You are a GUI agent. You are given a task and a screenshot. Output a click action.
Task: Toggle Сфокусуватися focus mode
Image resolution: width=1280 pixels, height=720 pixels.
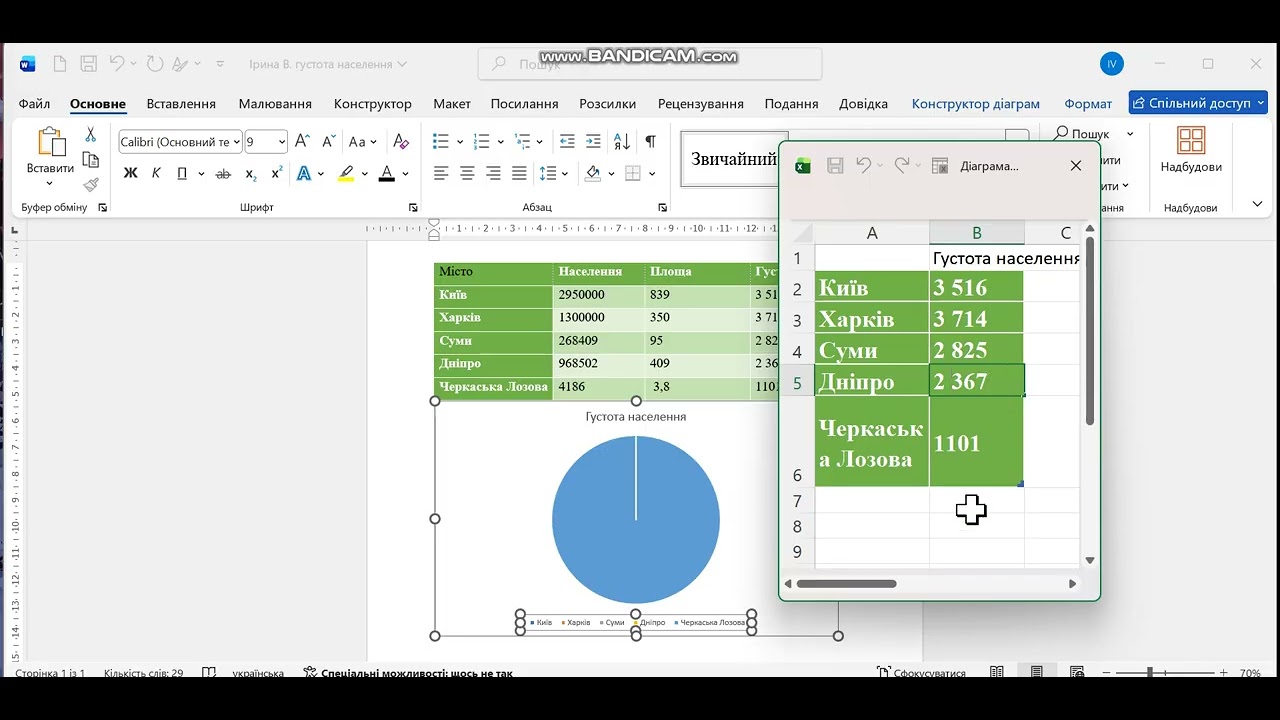pos(921,673)
